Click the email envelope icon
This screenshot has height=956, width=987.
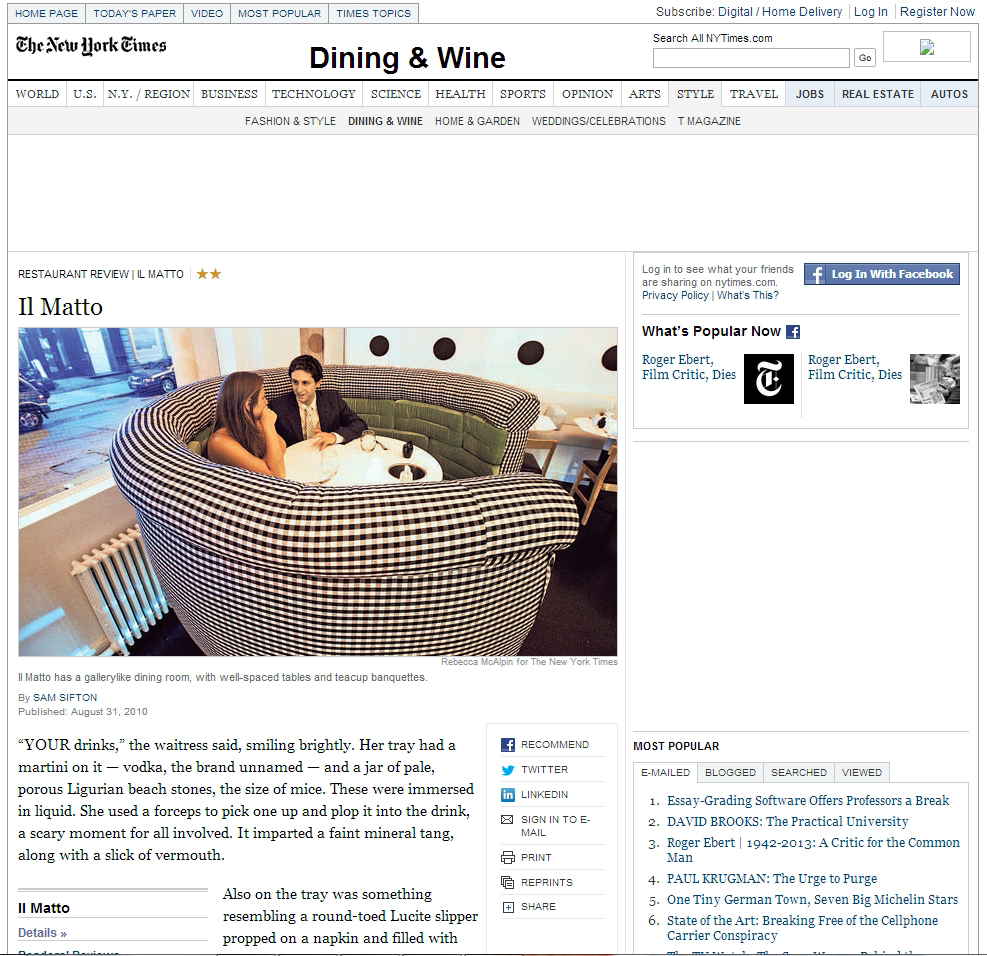pyautogui.click(x=508, y=820)
